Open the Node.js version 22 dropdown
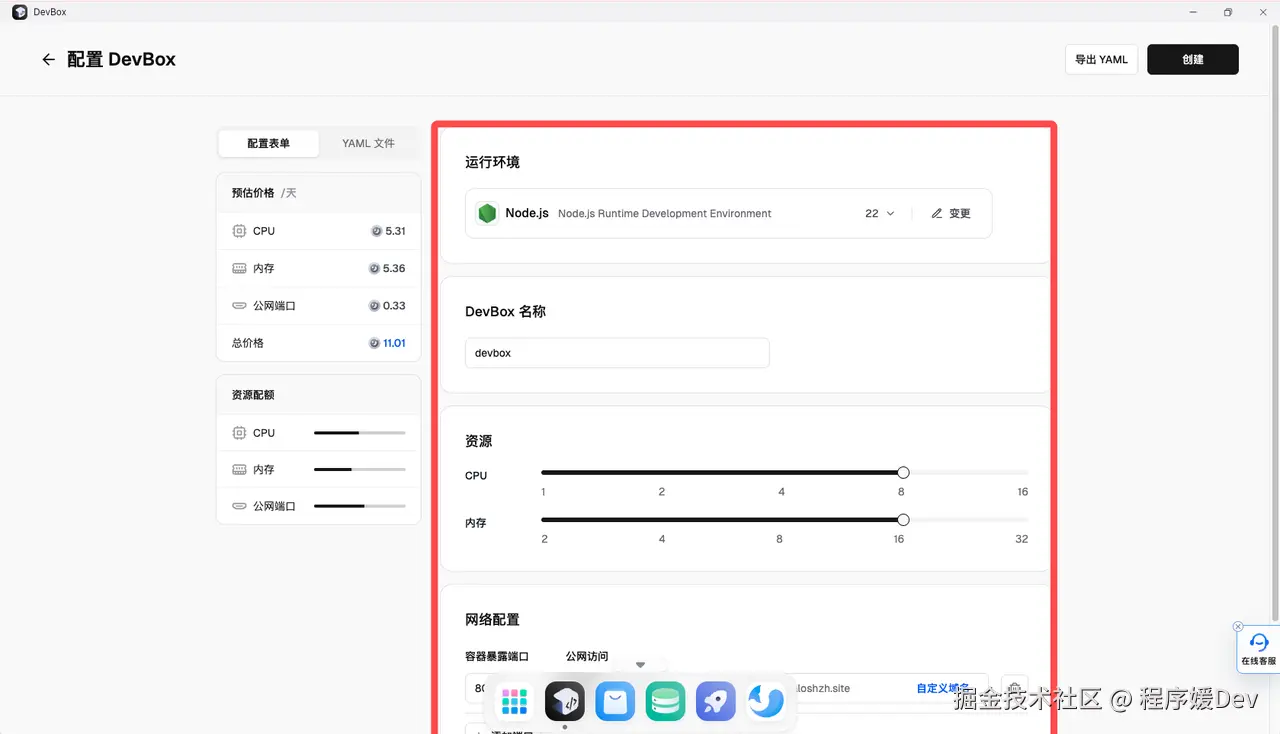Viewport: 1280px width, 734px height. tap(880, 213)
